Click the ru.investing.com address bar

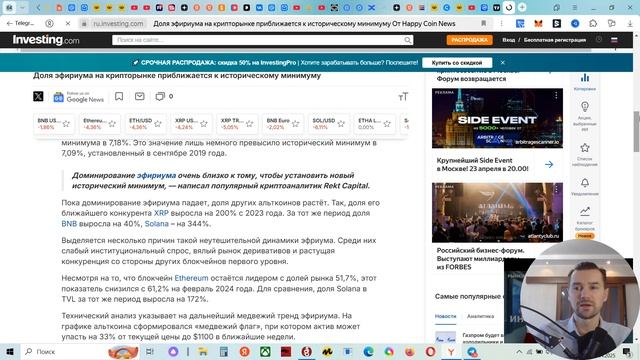[x=118, y=24]
